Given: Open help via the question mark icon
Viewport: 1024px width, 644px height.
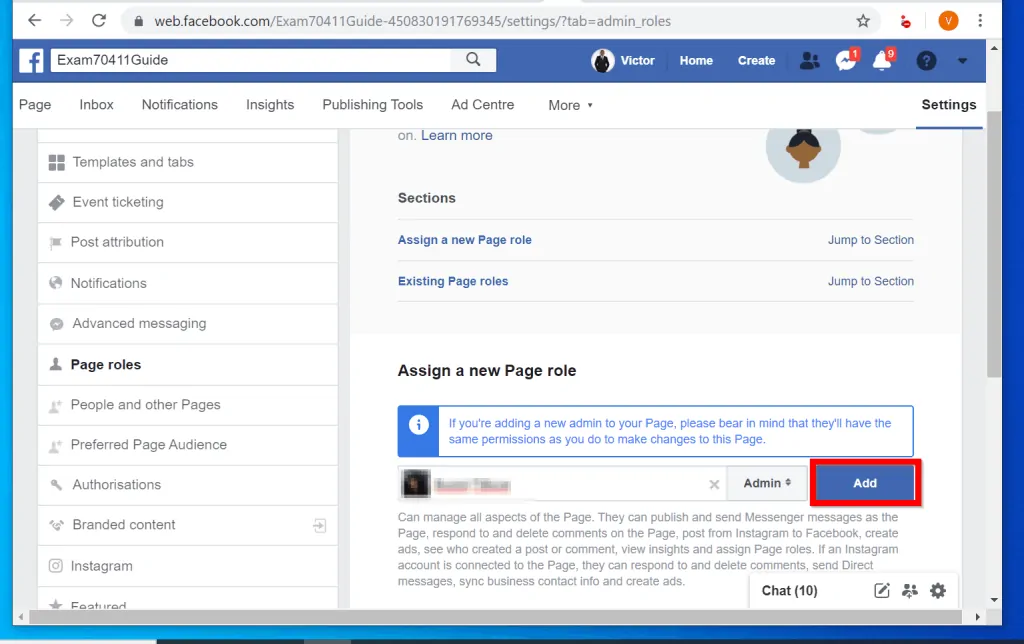Looking at the screenshot, I should [x=926, y=60].
